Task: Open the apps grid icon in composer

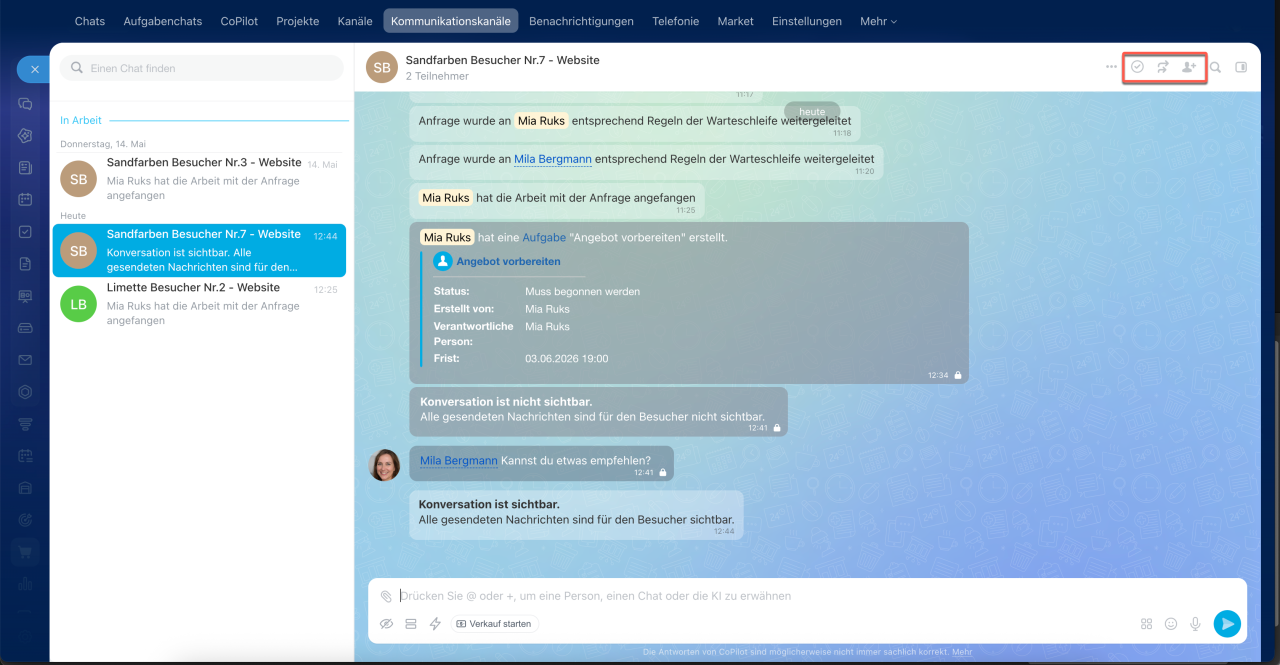Action: pos(1147,624)
